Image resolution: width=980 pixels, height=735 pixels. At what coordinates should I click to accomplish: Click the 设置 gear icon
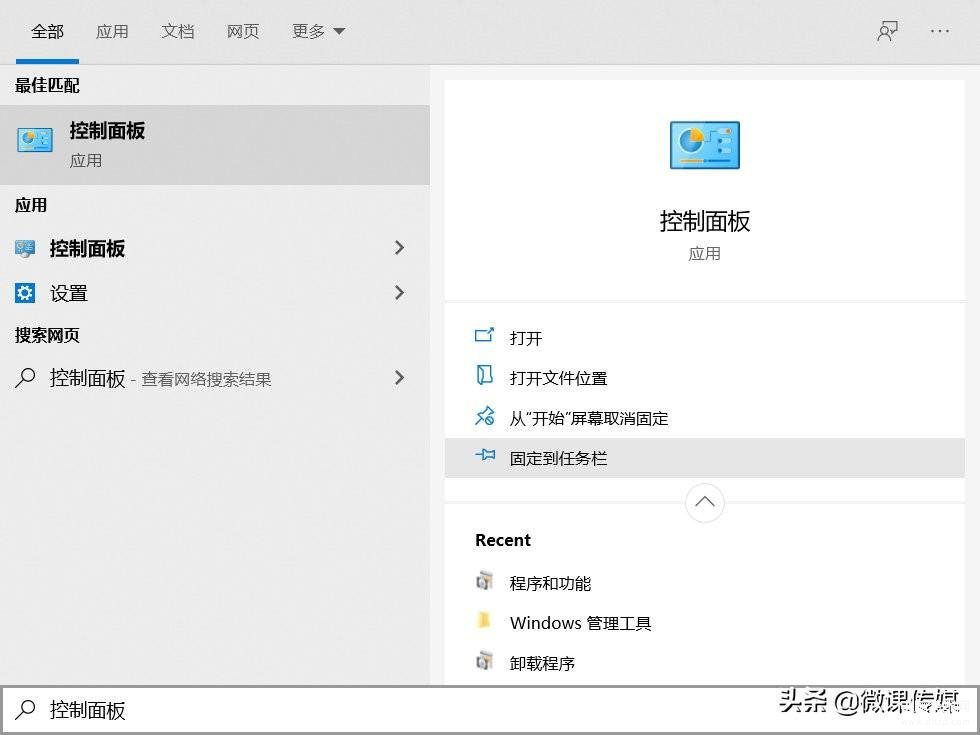point(25,292)
